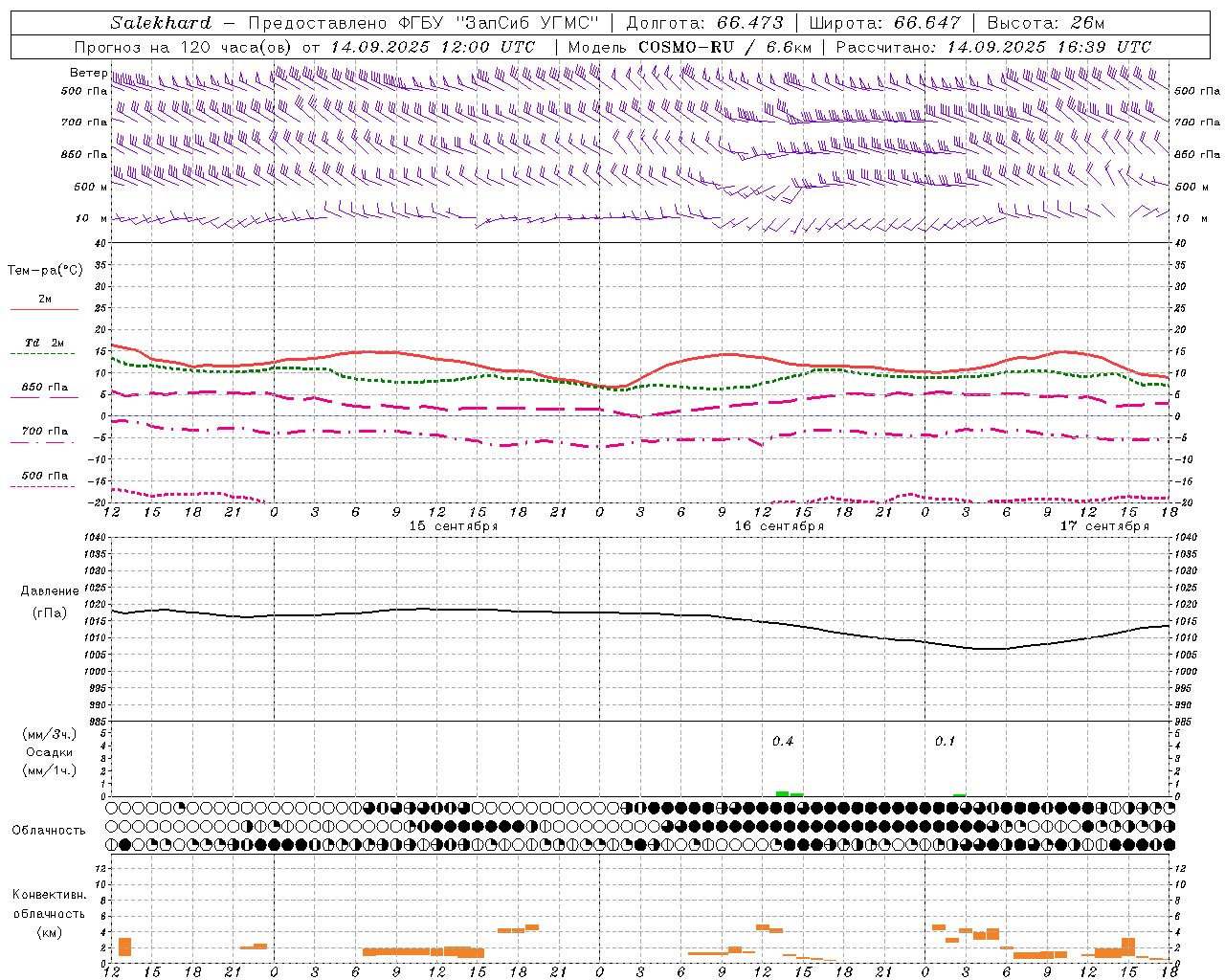Click the Тем-ра(°C) axis label

[45, 271]
